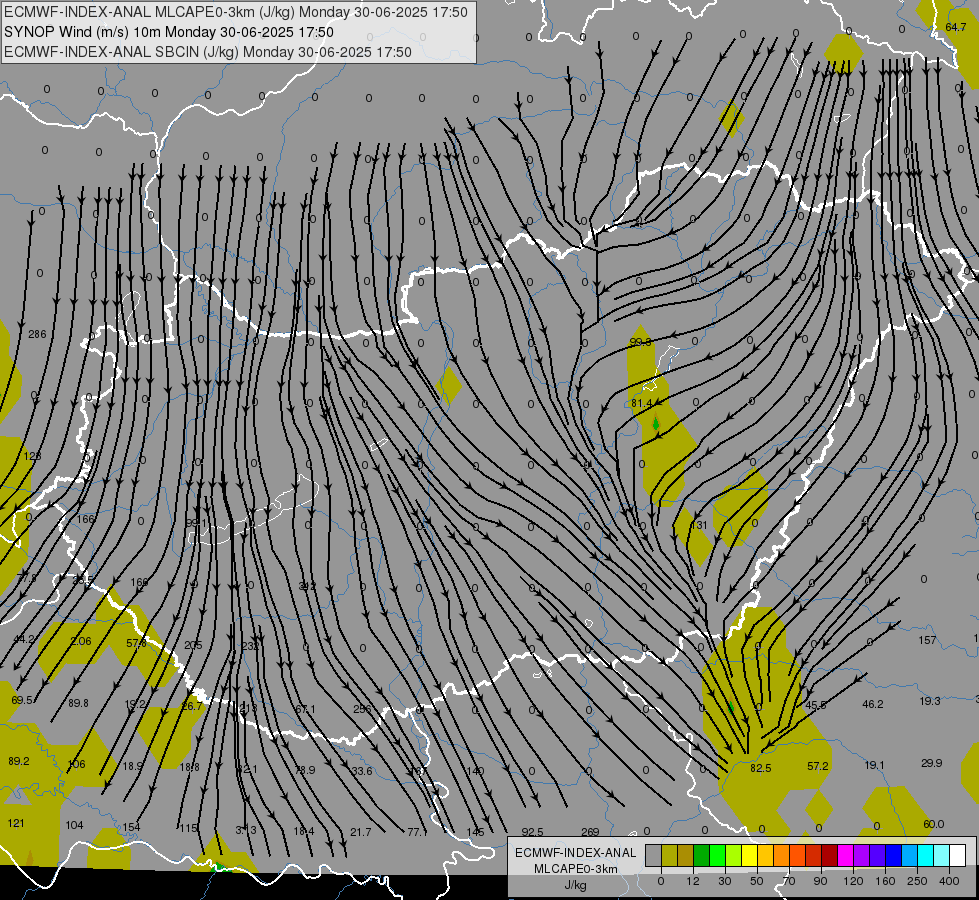The height and width of the screenshot is (900, 979).
Task: Click the legend tick label 120
Action: [853, 881]
